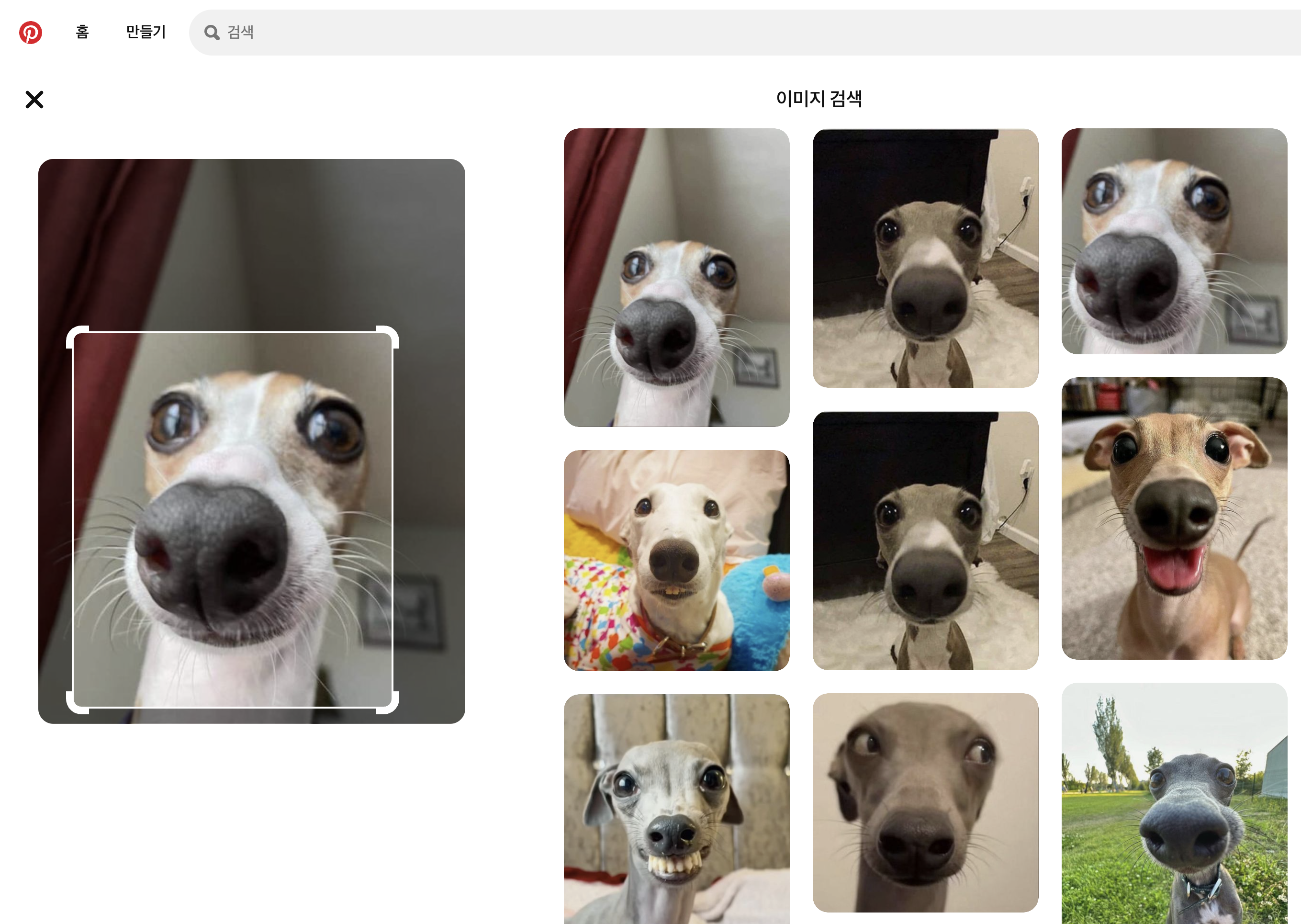
Task: Open tan dog with tongue out result
Action: pos(1174,518)
